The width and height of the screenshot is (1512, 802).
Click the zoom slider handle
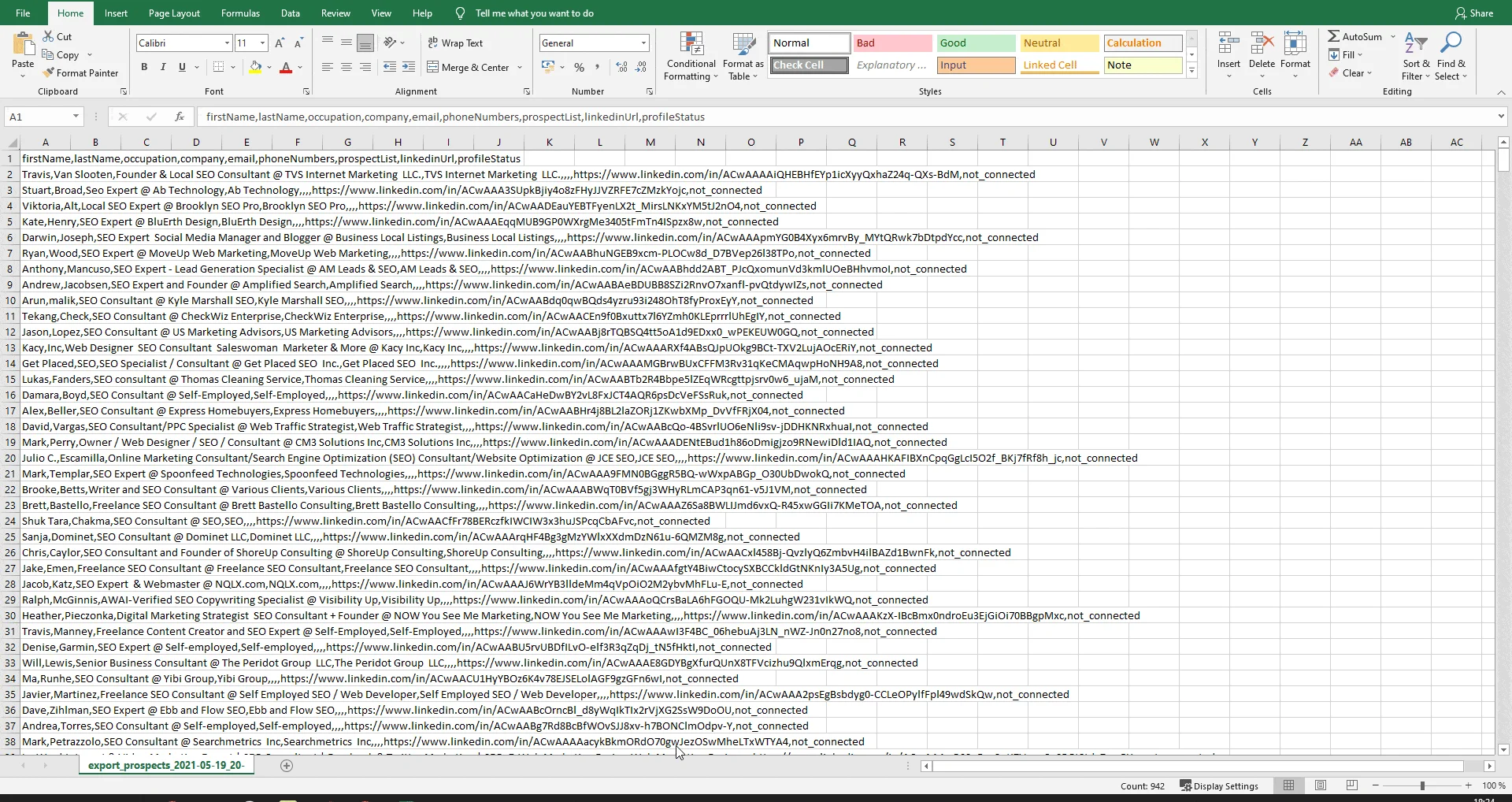1422,785
